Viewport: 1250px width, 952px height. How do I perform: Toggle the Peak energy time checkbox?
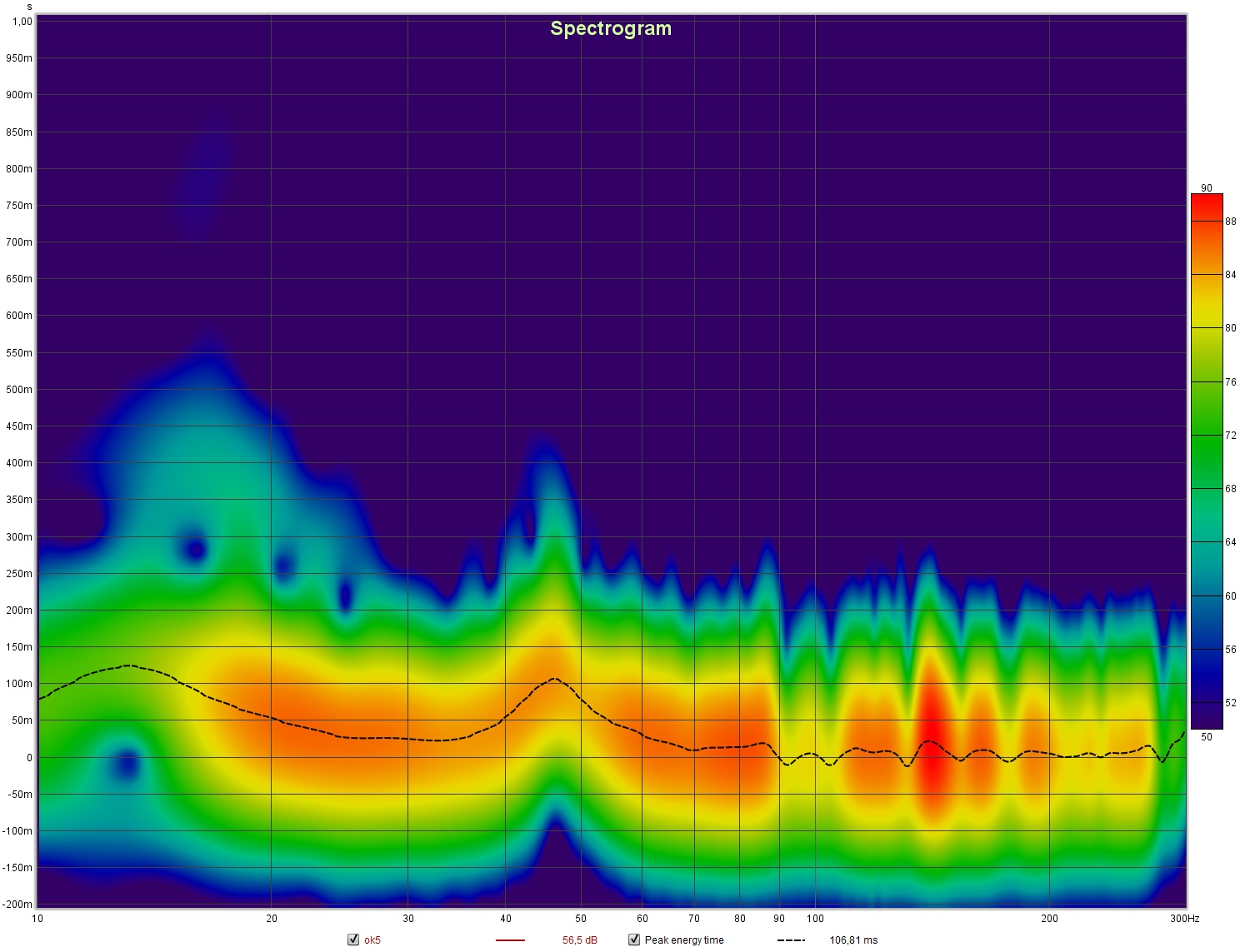[634, 940]
